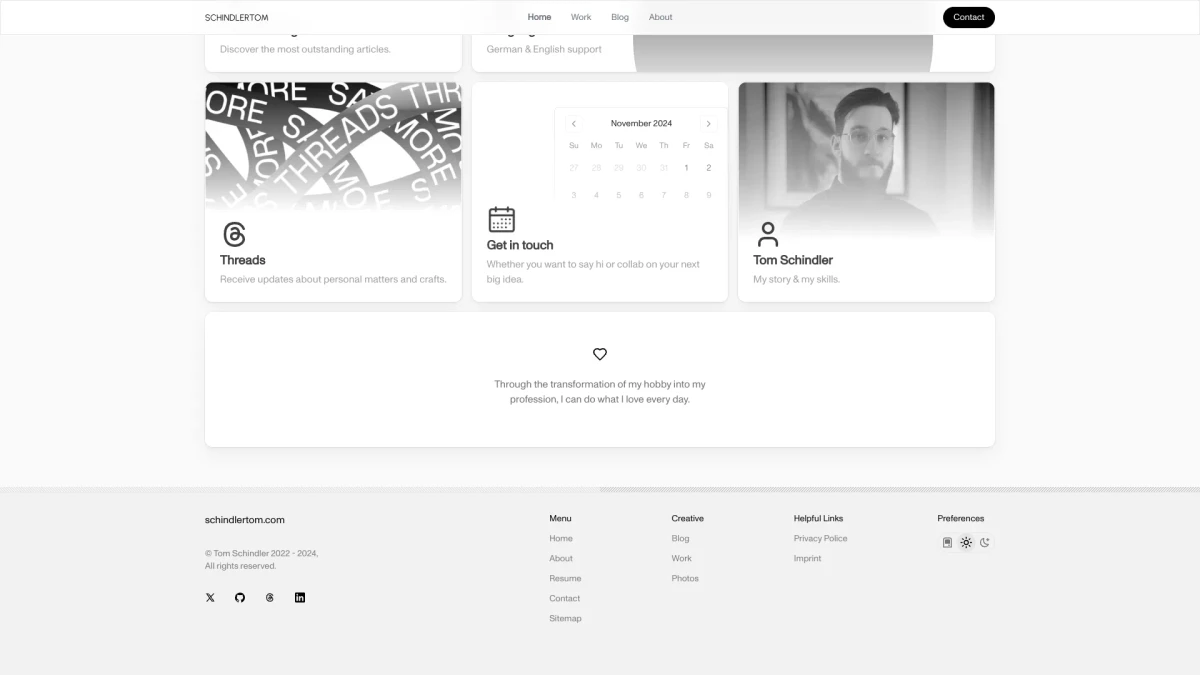This screenshot has width=1200, height=675.
Task: Open the Threads icon in footer
Action: click(270, 598)
